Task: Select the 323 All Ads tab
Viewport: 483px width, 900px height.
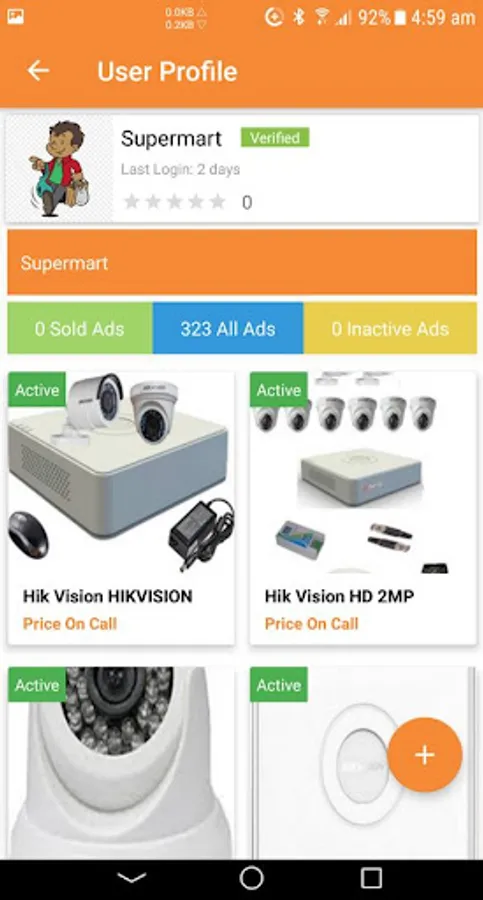Action: (x=228, y=328)
